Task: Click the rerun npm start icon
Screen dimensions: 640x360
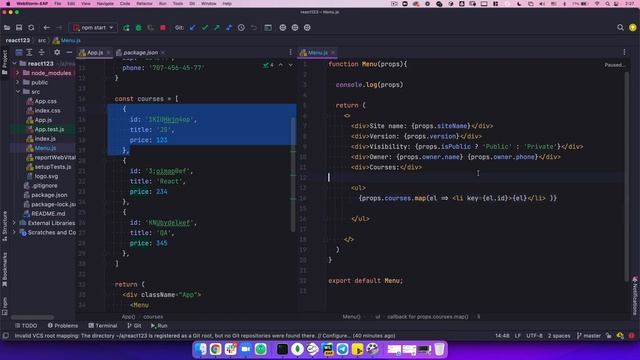Action: click(126, 28)
